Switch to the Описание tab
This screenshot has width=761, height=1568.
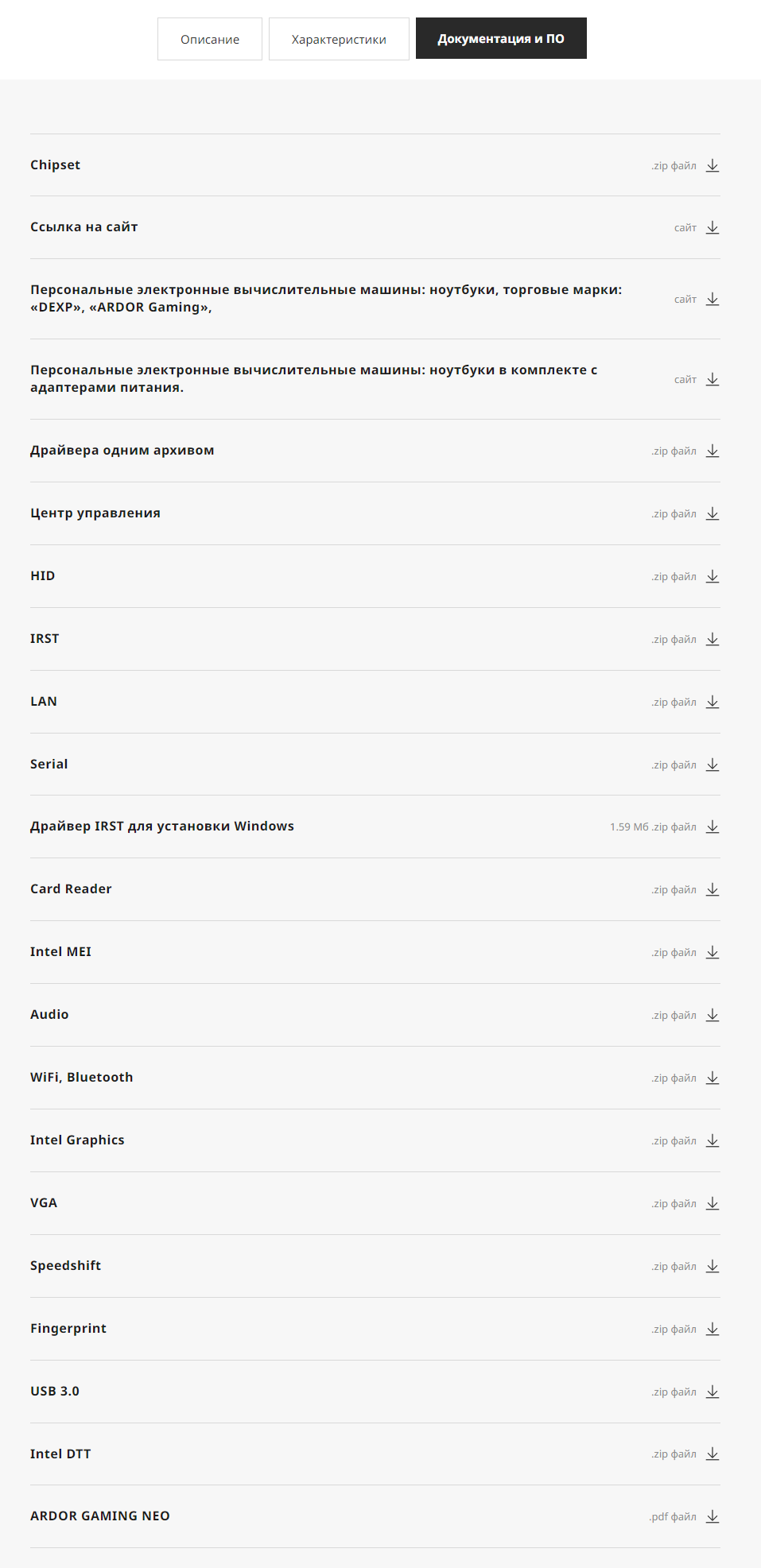pyautogui.click(x=210, y=39)
